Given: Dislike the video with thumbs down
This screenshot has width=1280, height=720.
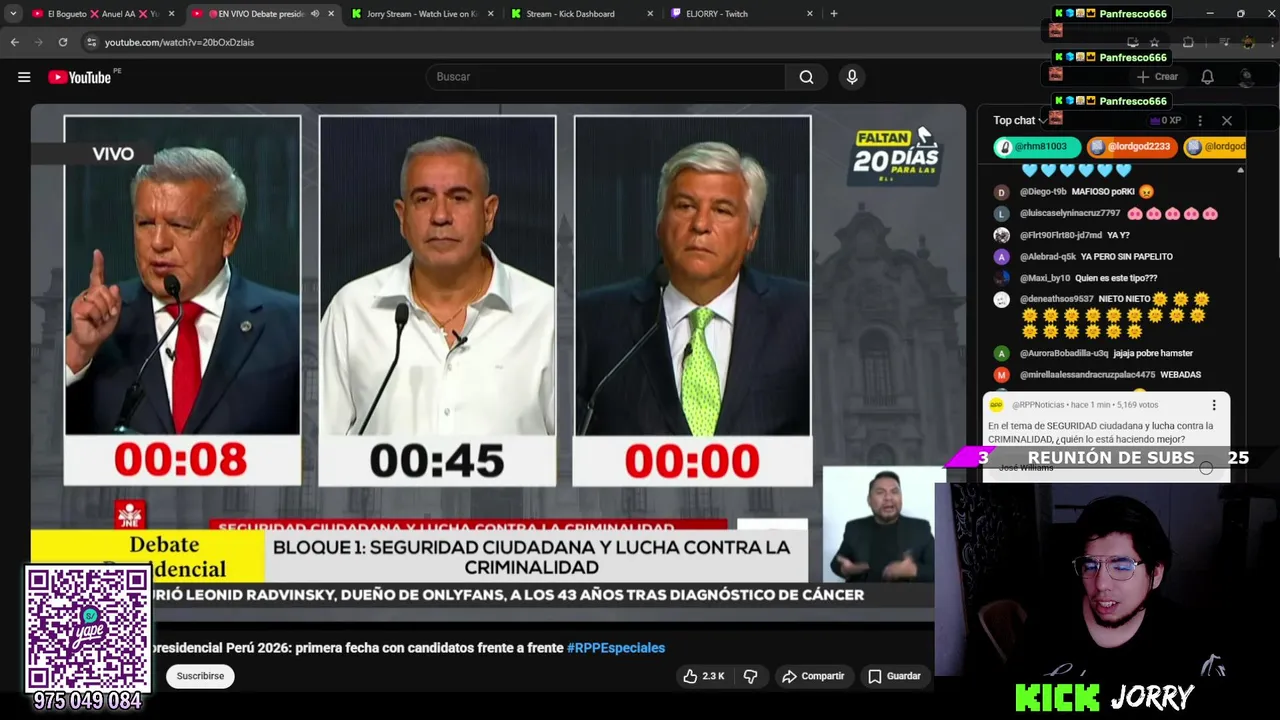Looking at the screenshot, I should pos(750,676).
